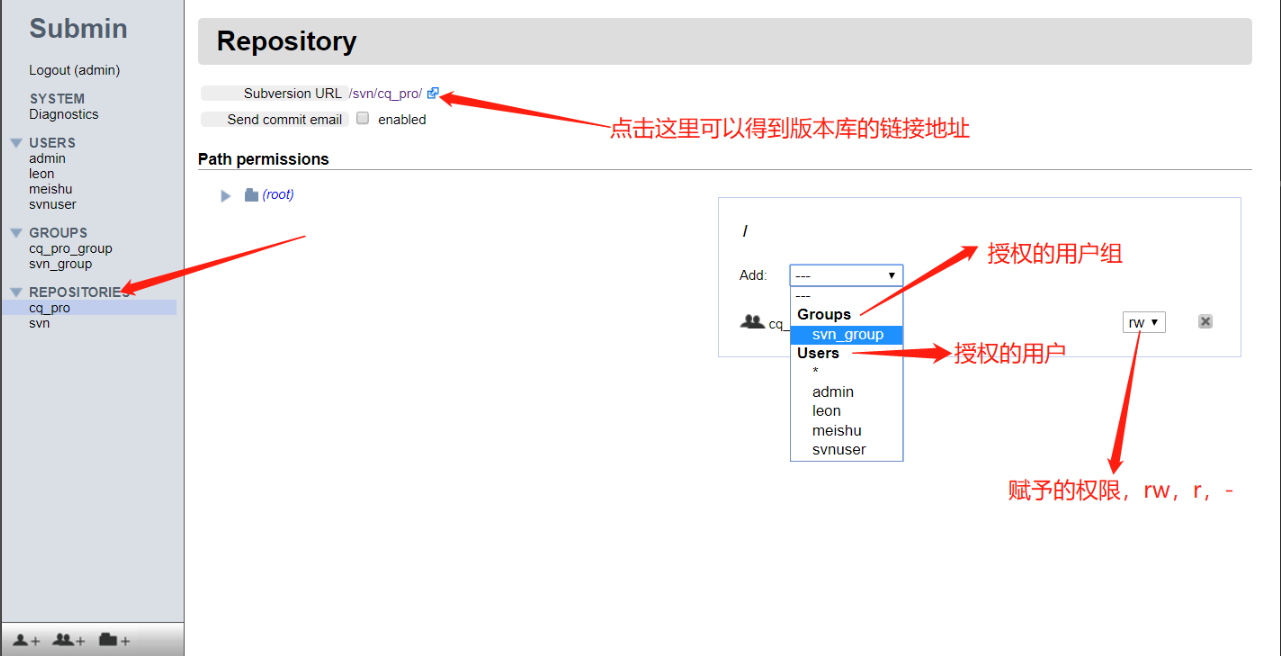
Task: Enable the Send commit email checkbox
Action: click(362, 119)
